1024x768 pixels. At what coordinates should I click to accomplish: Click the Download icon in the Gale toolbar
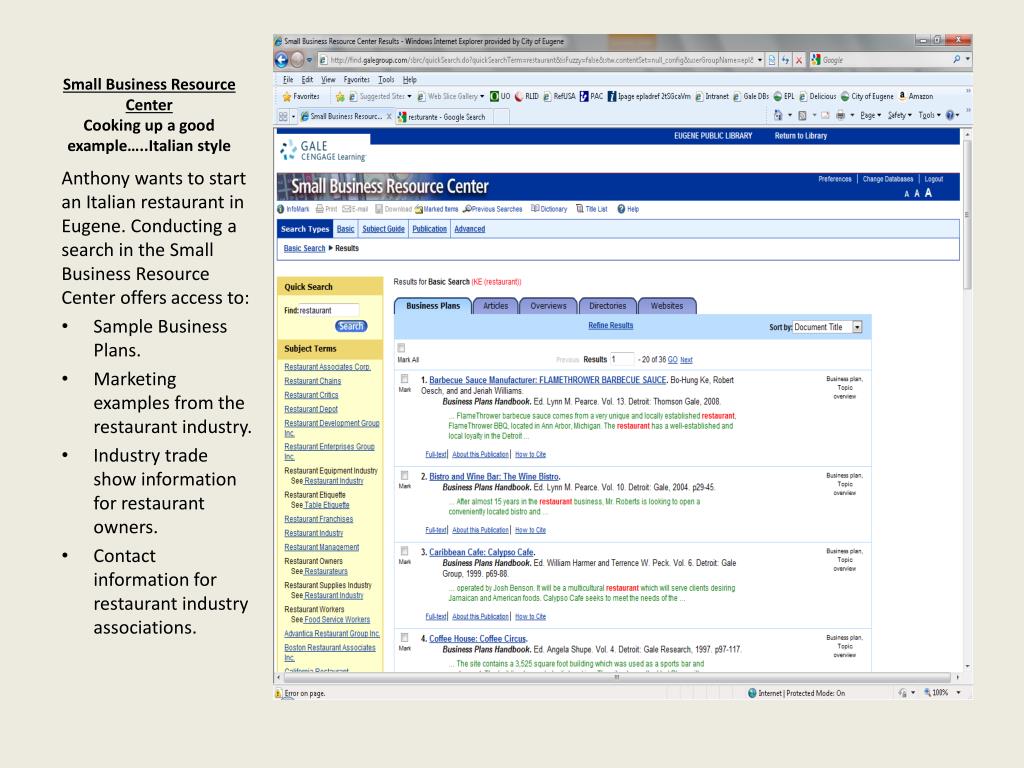point(379,210)
